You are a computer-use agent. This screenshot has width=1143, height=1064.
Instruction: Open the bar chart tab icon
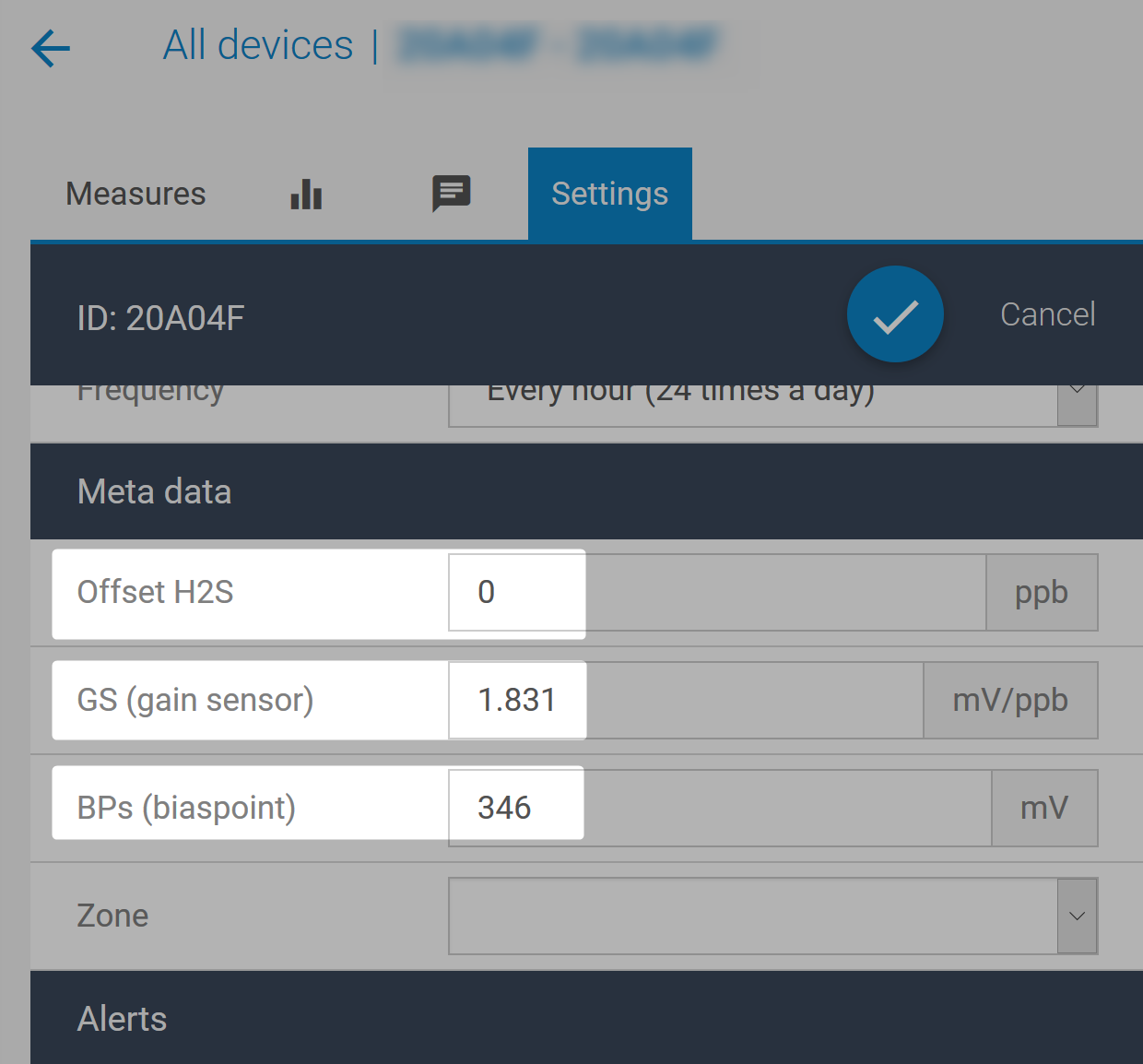click(x=306, y=194)
